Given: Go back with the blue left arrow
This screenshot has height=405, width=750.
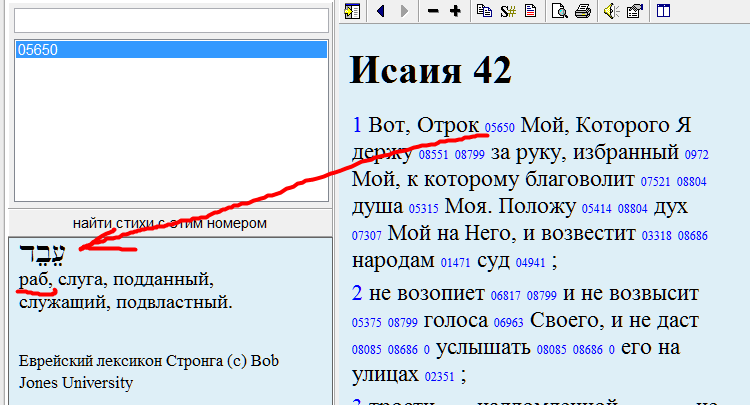Looking at the screenshot, I should pos(381,11).
